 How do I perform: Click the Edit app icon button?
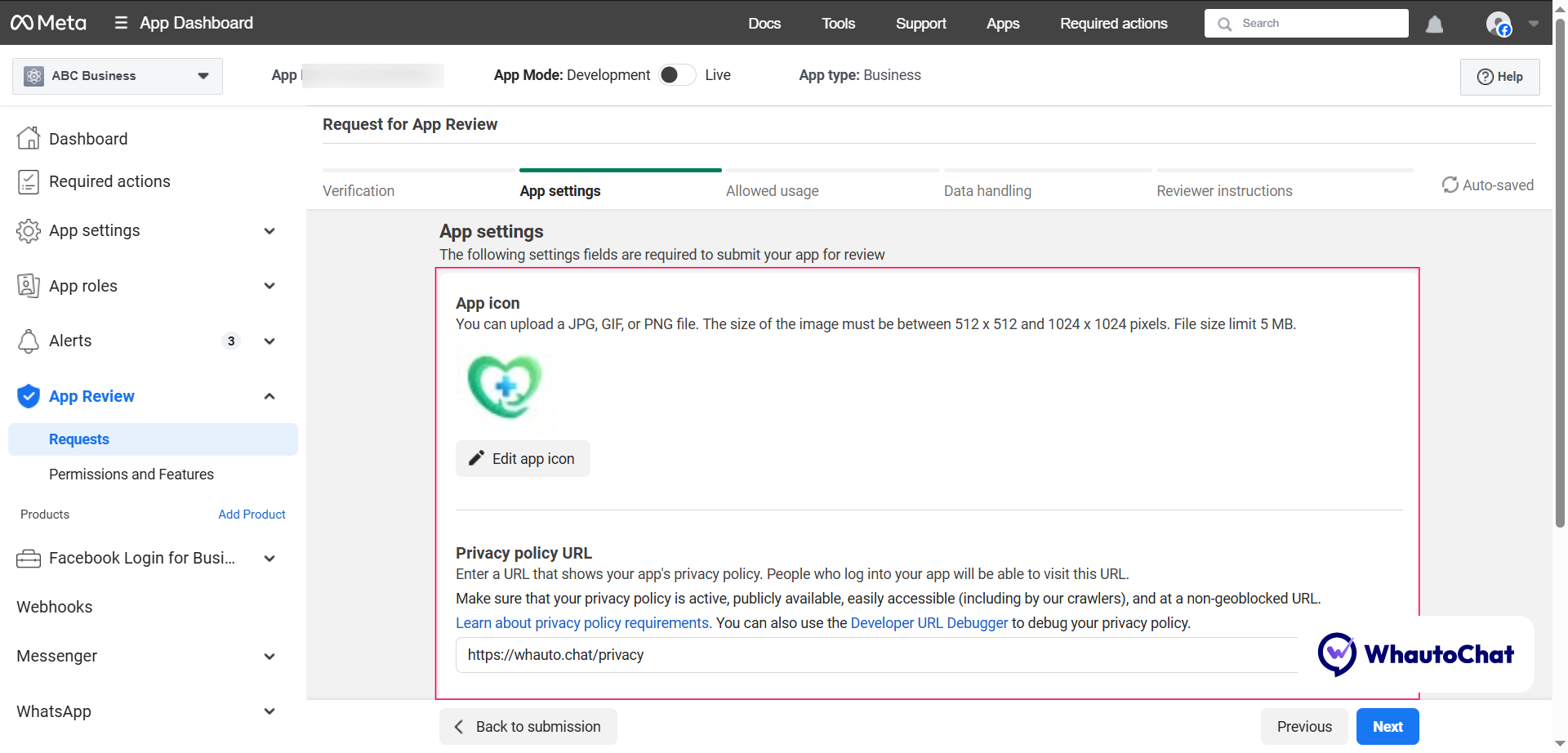(523, 459)
